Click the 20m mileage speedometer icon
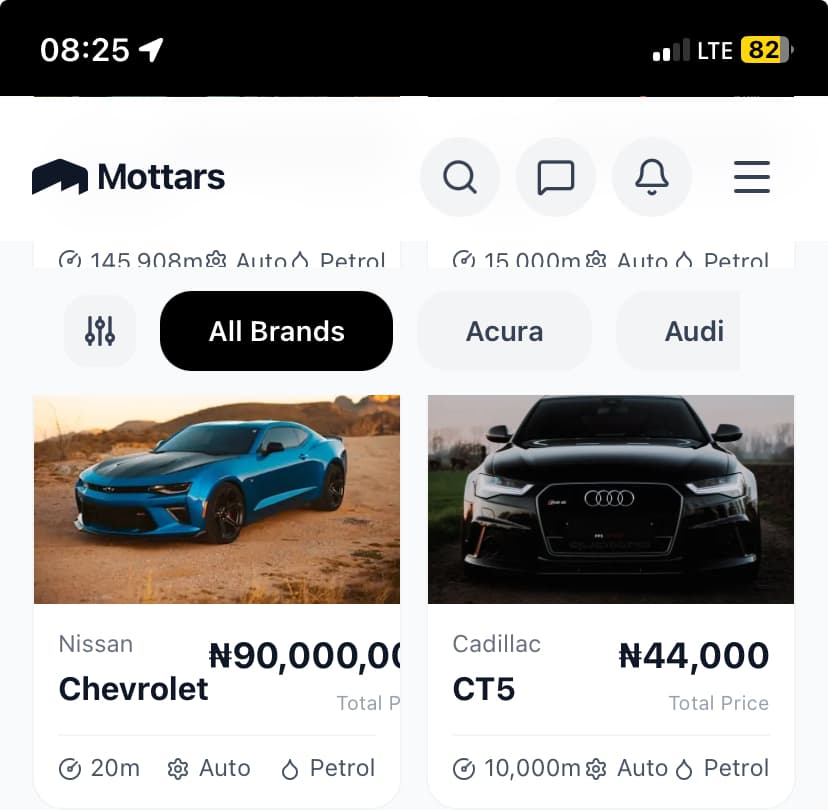 [x=70, y=769]
